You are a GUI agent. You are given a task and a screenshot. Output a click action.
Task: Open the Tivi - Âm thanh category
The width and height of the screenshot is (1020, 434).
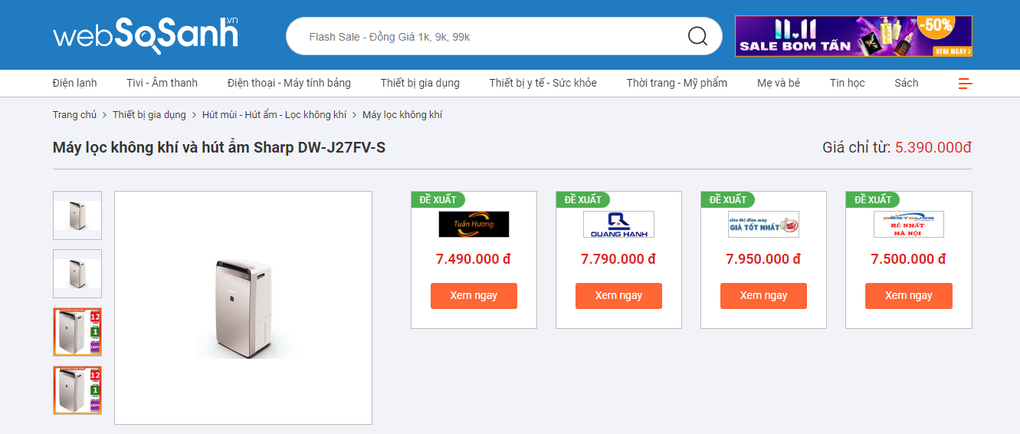(x=162, y=83)
